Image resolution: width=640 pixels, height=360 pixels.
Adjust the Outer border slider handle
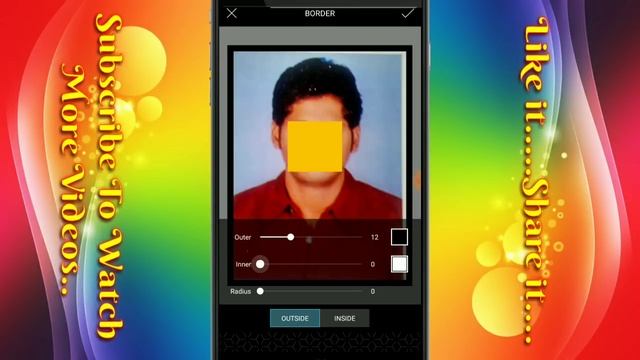291,237
